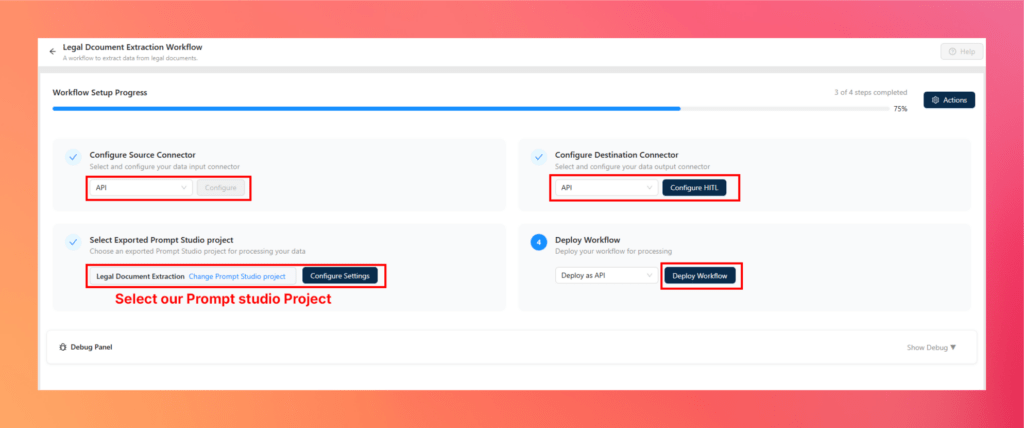Click the step 4 Deploy Workflow badge
Viewport: 1024px width, 428px height.
[539, 242]
